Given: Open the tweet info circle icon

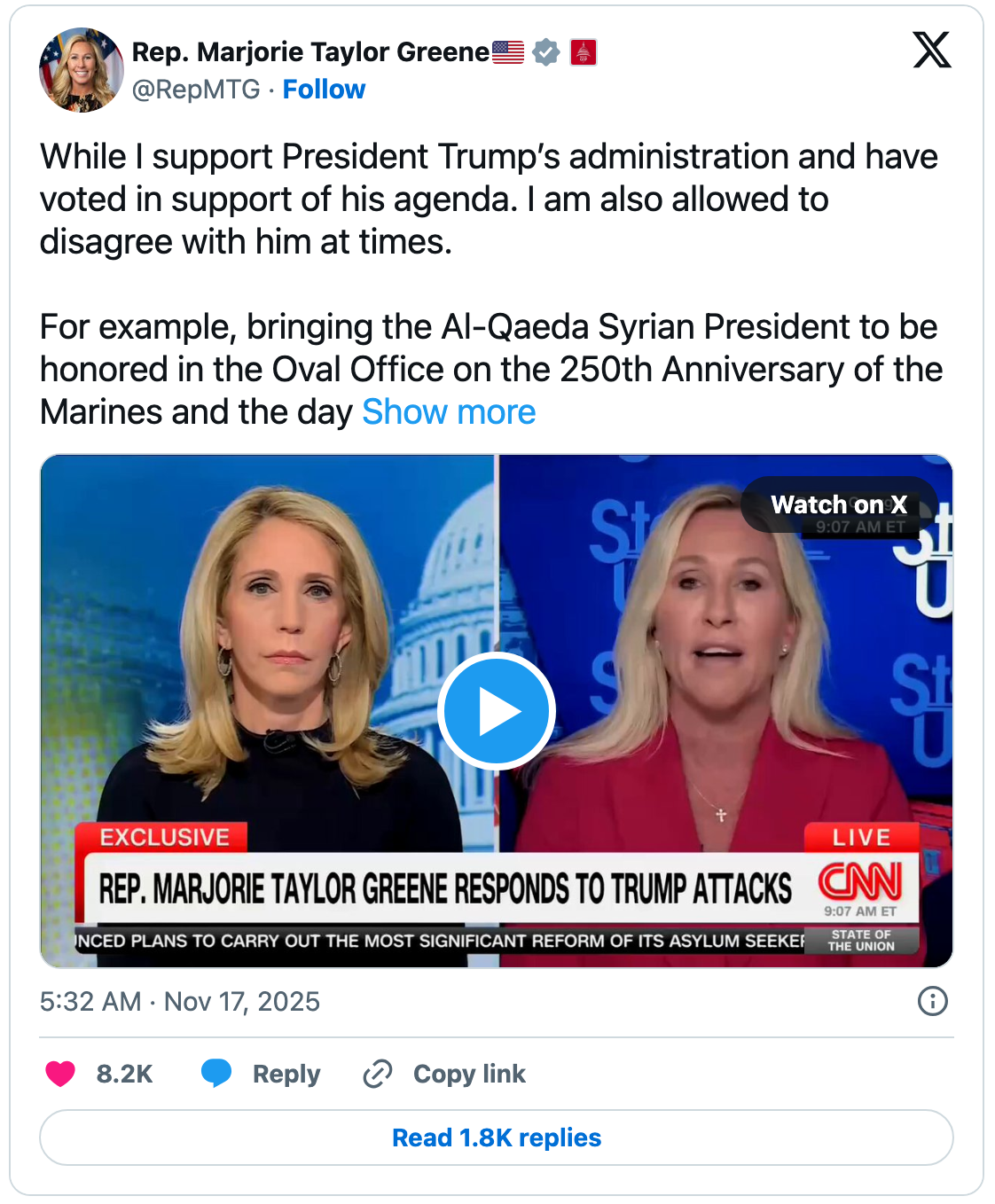Looking at the screenshot, I should (932, 1001).
